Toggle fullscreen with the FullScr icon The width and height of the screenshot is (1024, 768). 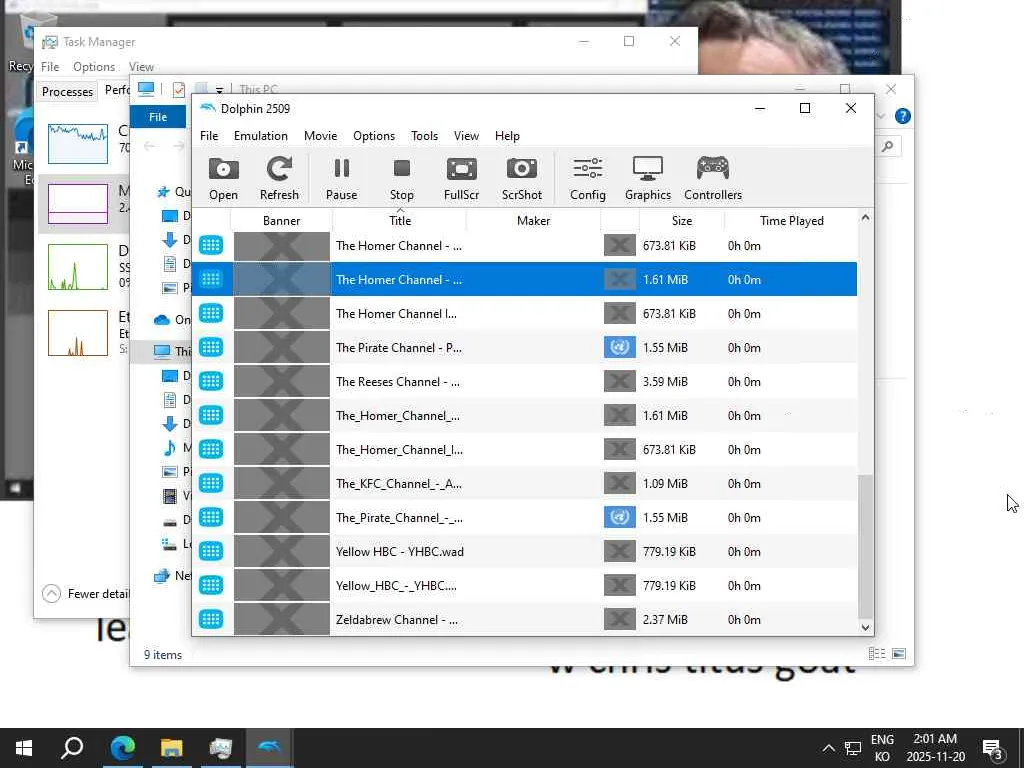pos(461,178)
